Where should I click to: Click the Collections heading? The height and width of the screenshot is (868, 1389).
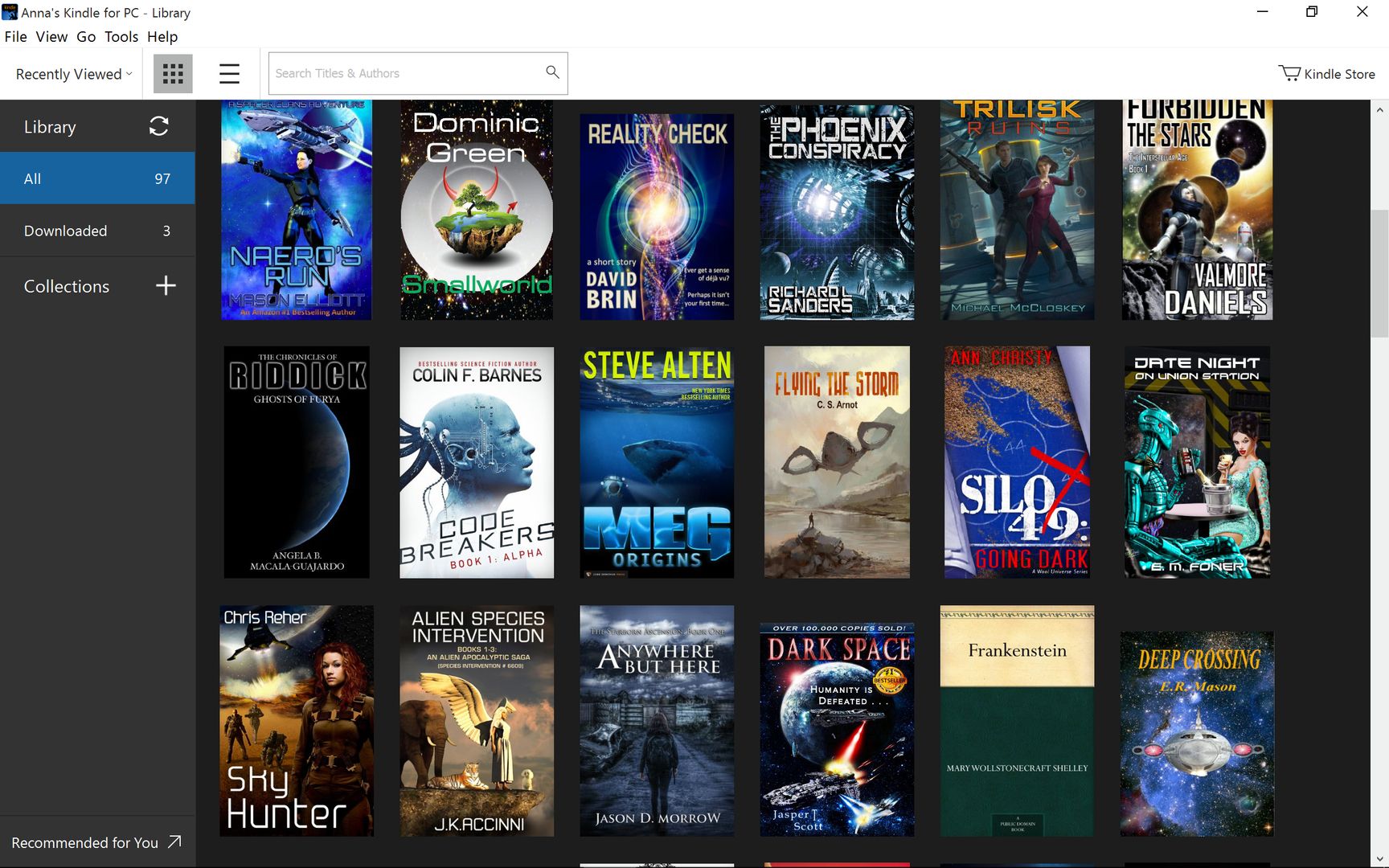pos(67,286)
